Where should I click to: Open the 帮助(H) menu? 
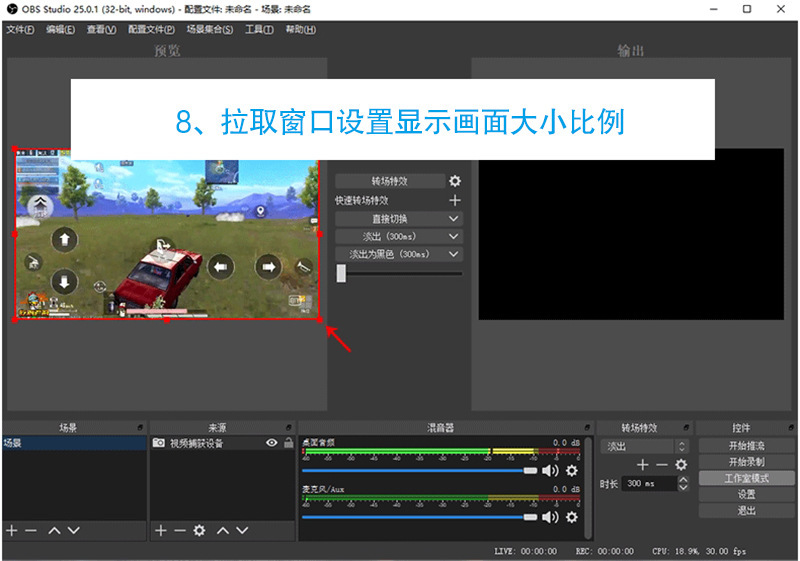click(301, 30)
